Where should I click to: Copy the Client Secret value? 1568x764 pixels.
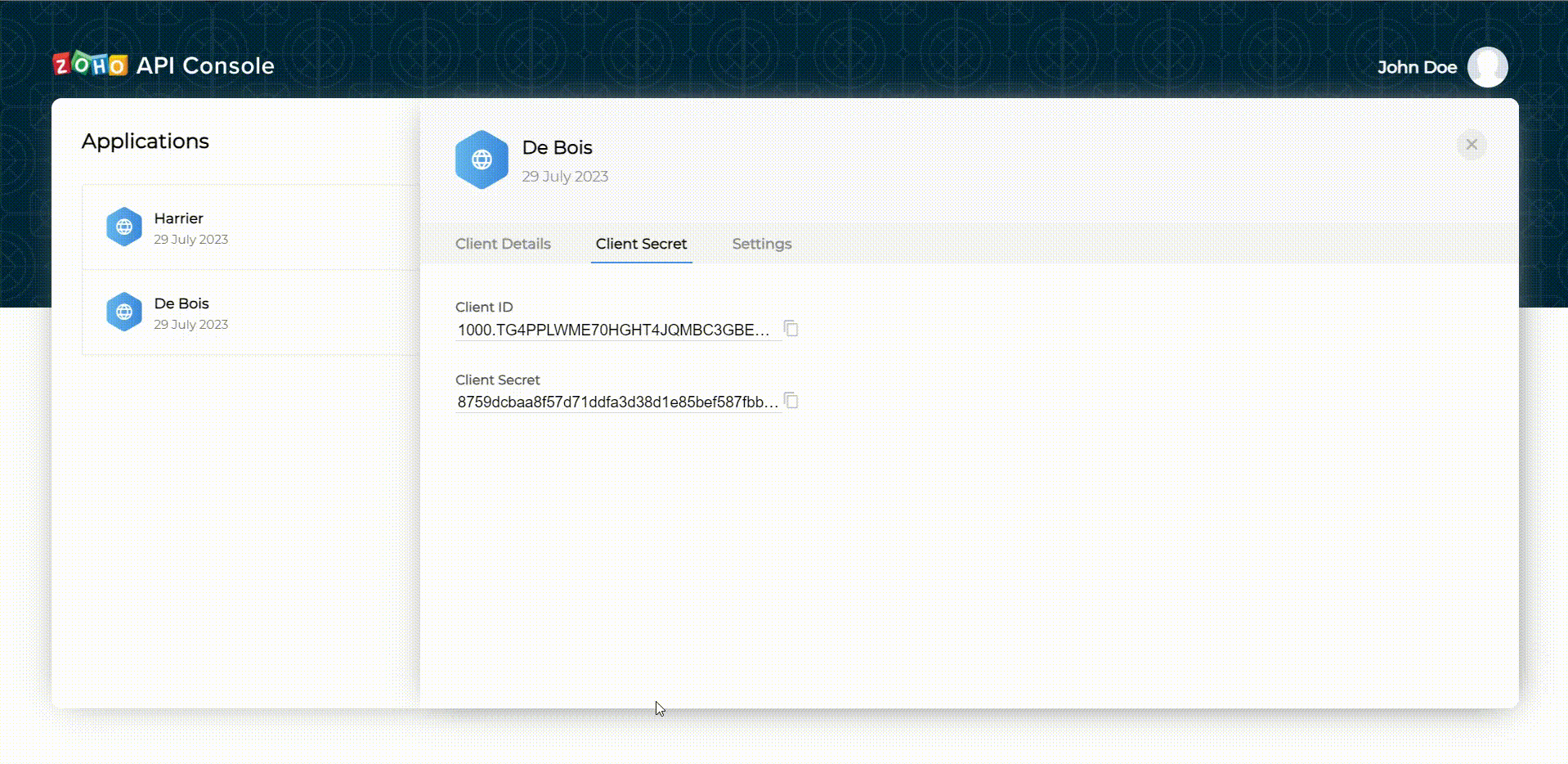(791, 401)
